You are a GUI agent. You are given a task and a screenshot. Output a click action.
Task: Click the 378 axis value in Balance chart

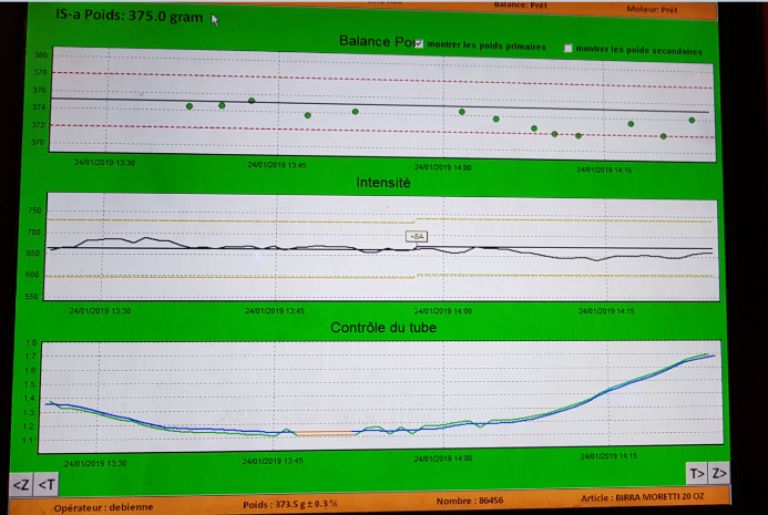40,72
